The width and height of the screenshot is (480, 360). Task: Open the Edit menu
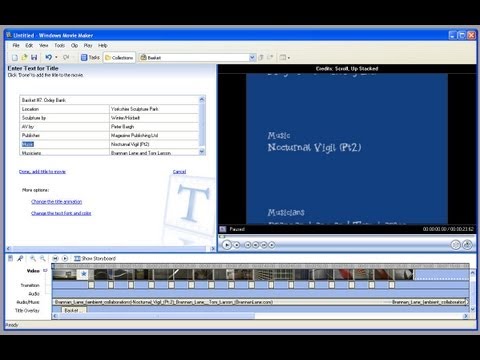click(x=29, y=45)
